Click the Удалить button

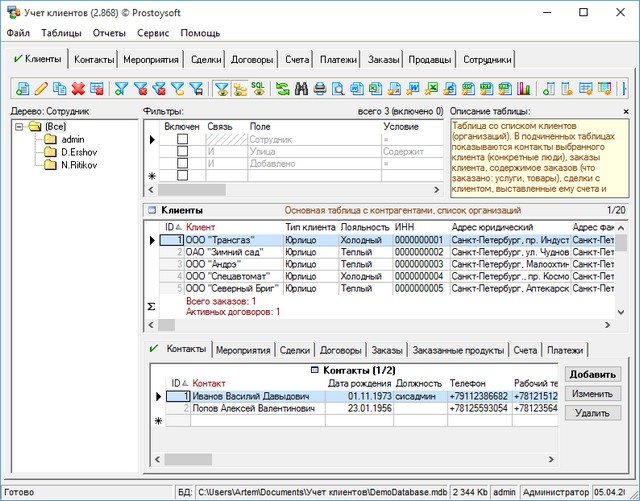(x=592, y=413)
